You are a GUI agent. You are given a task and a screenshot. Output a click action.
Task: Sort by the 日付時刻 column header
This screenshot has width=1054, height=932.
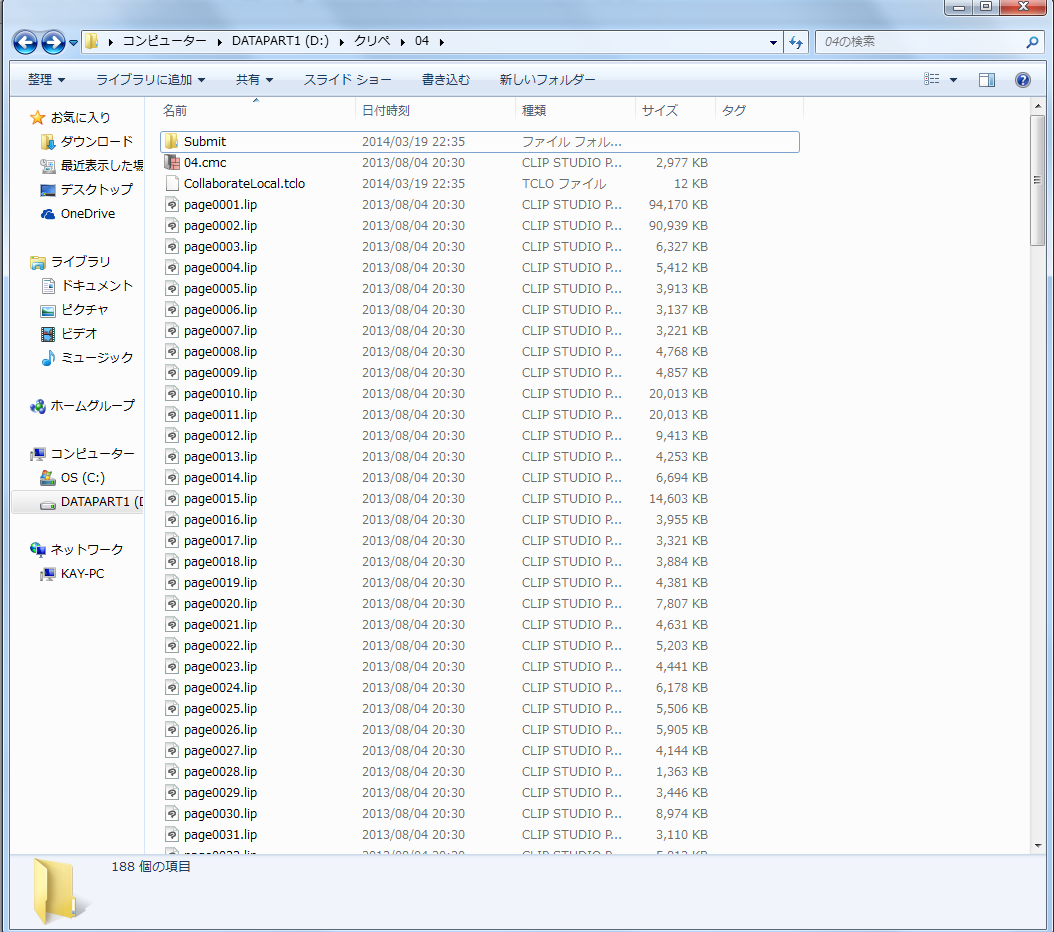[385, 111]
